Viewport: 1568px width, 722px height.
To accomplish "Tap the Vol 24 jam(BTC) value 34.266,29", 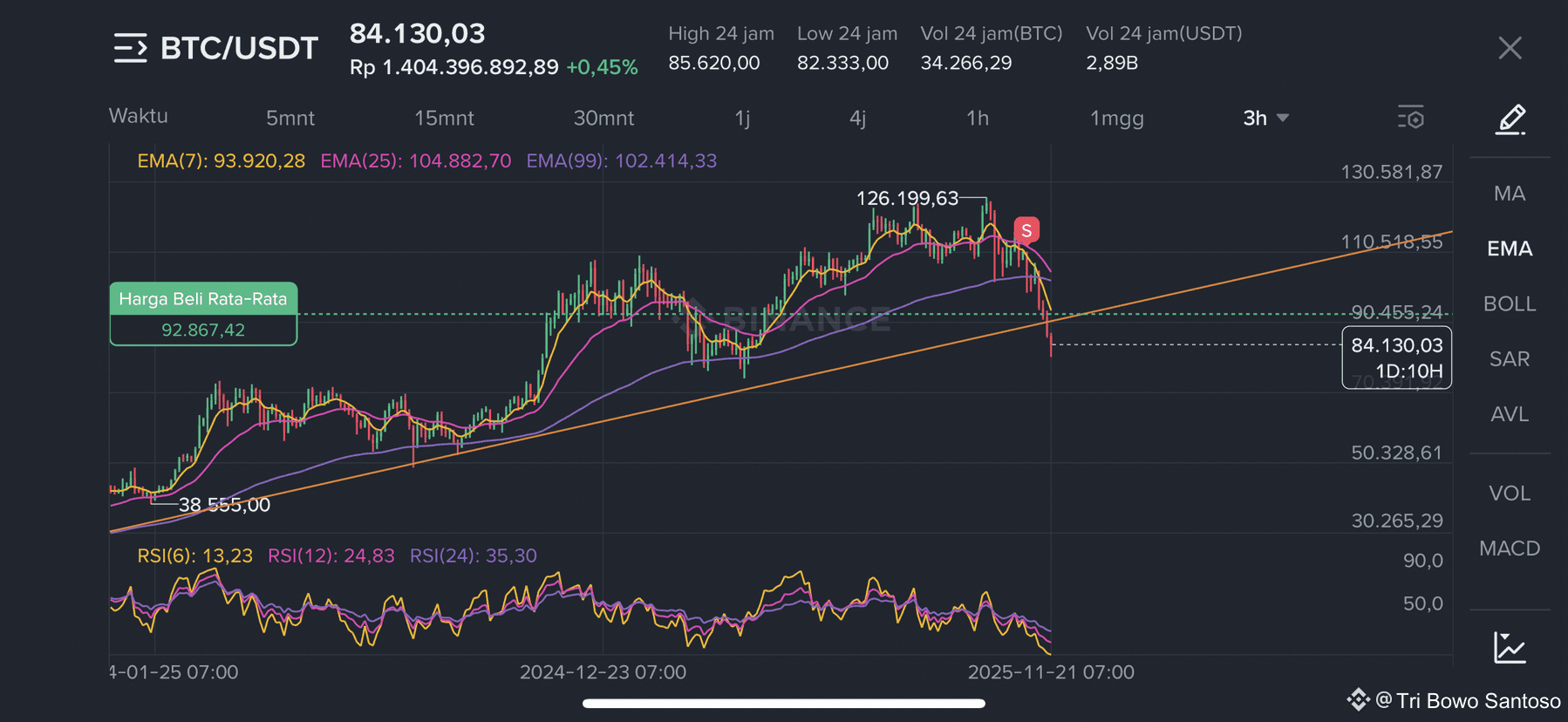I will (966, 63).
